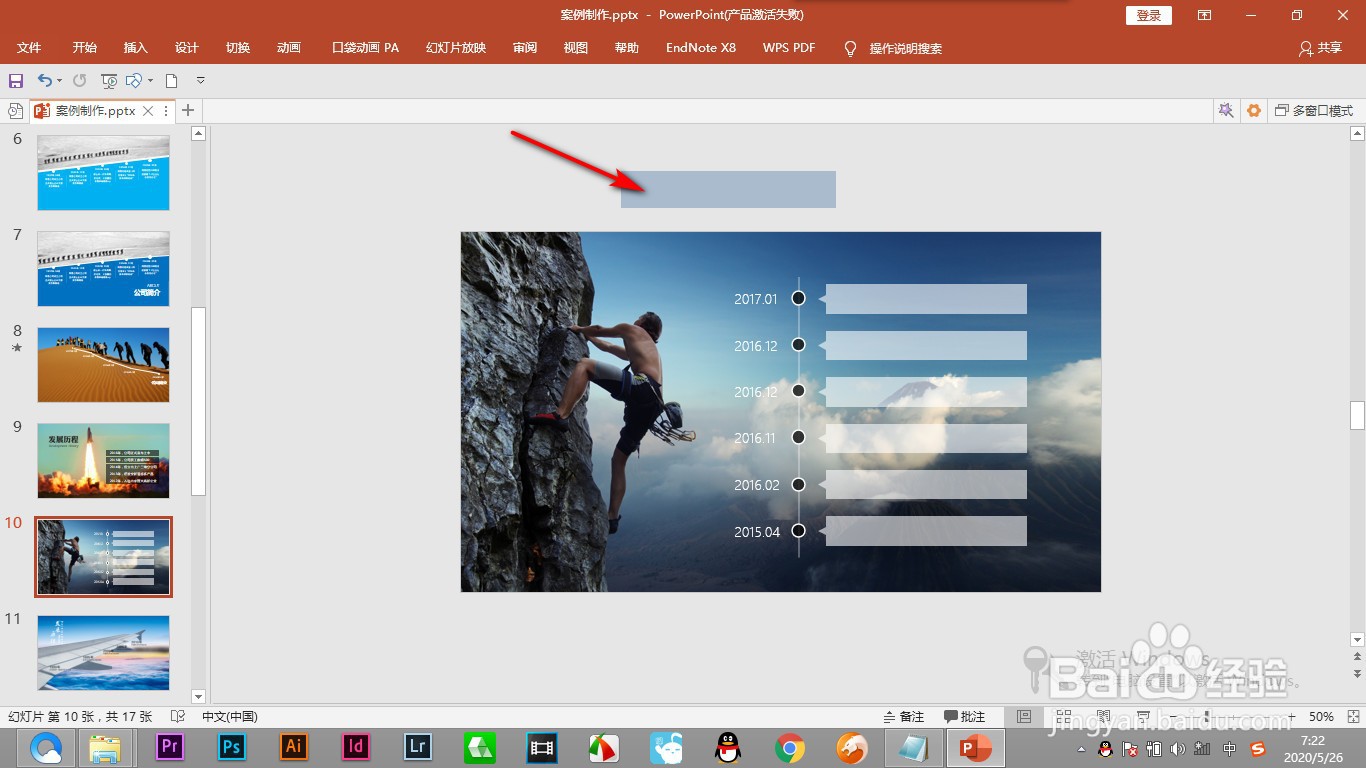The width and height of the screenshot is (1366, 768).
Task: Switch to the 开始 ribbon tab
Action: 85,48
